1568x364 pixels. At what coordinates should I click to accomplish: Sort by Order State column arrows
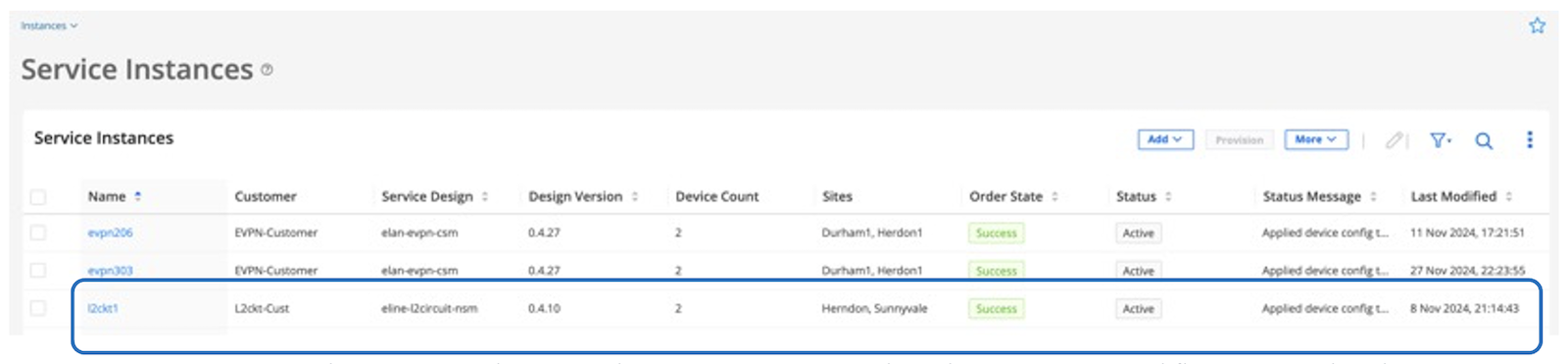1054,196
